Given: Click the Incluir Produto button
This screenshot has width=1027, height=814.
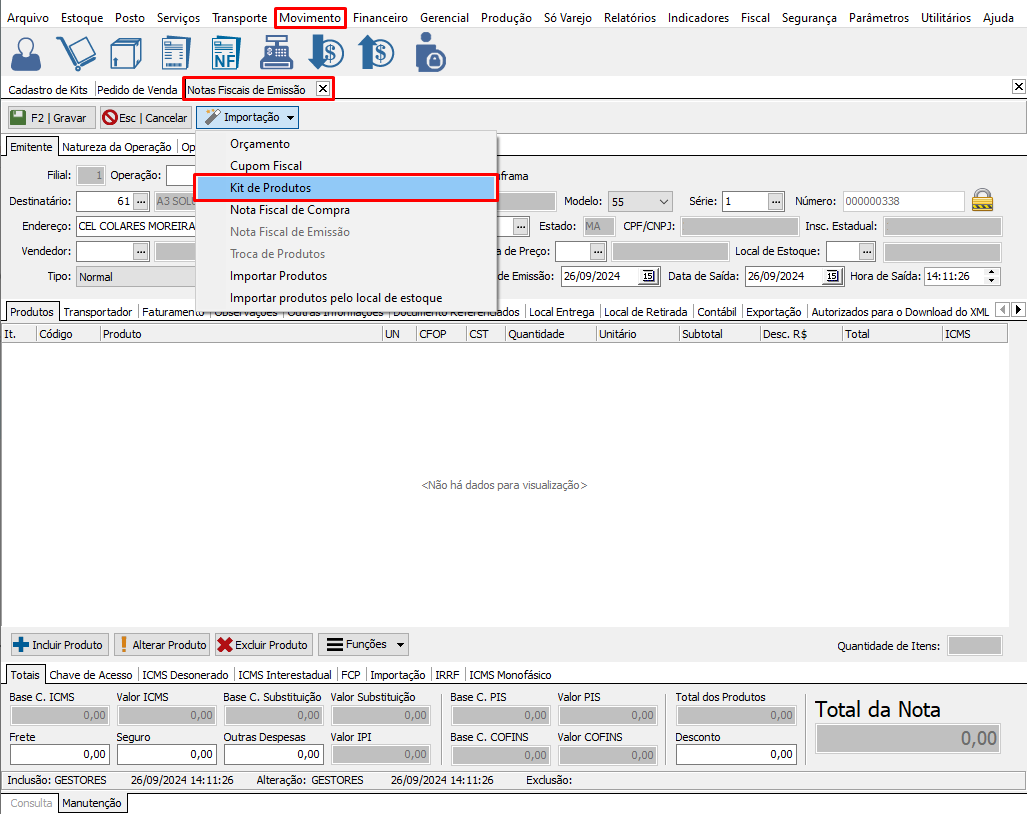Looking at the screenshot, I should [59, 645].
